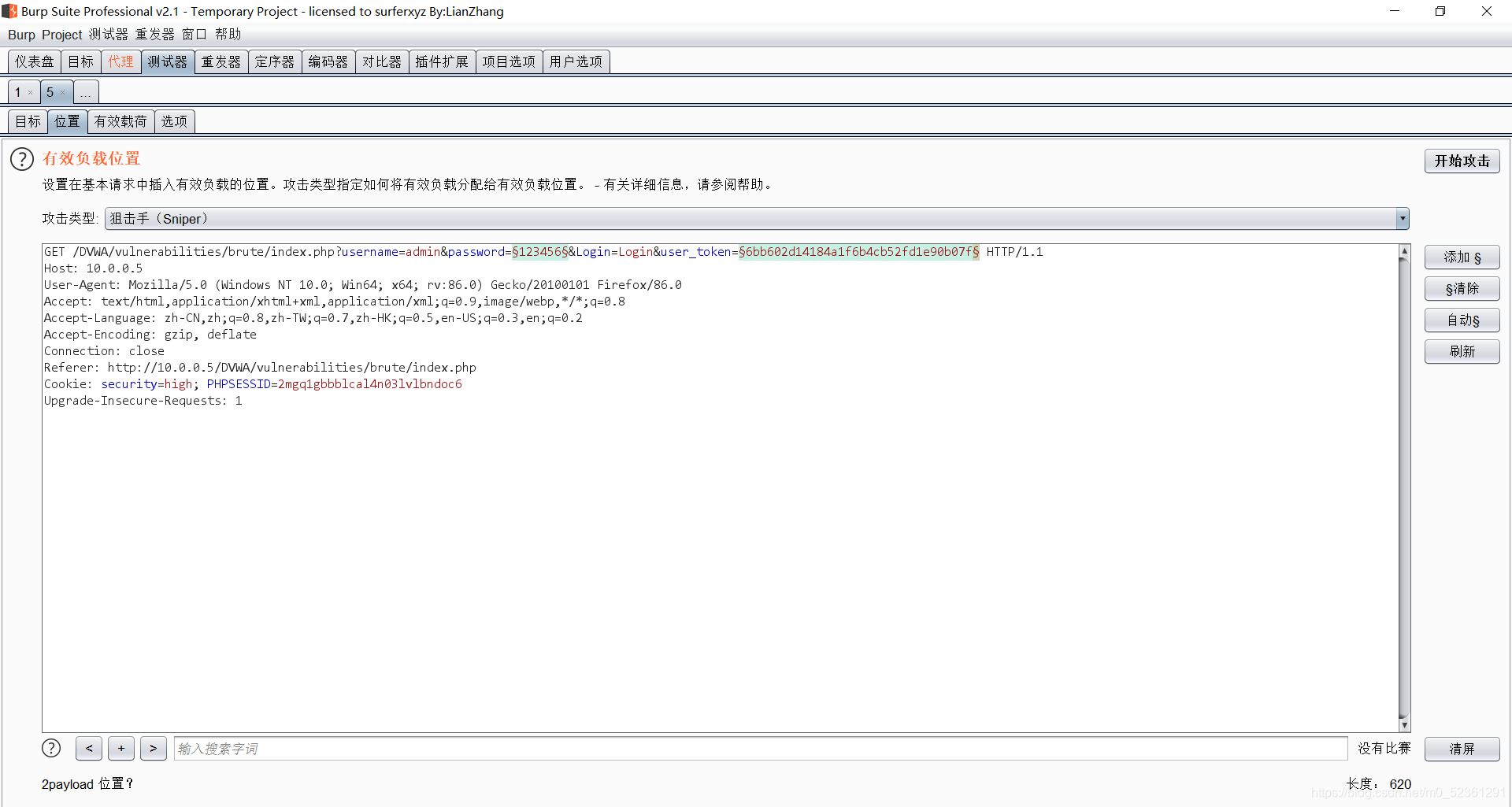Image resolution: width=1512 pixels, height=807 pixels.
Task: Click the §123456§ password payload marker
Action: tap(540, 252)
